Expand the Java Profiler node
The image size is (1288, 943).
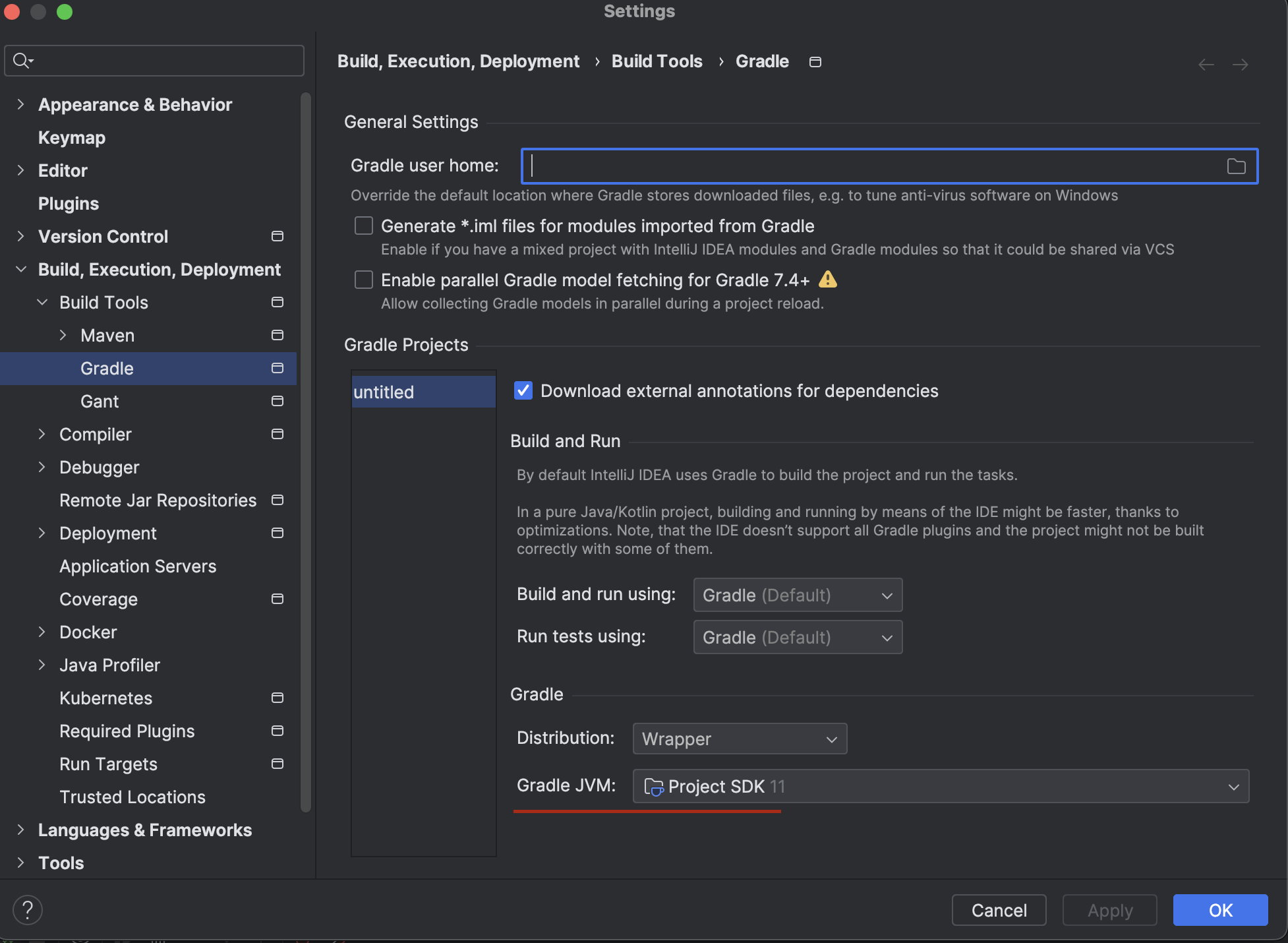coord(42,665)
